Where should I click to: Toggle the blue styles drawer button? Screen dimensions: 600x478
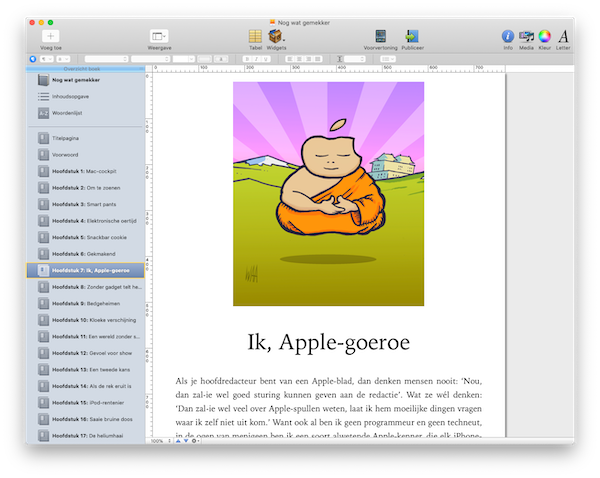click(x=33, y=59)
